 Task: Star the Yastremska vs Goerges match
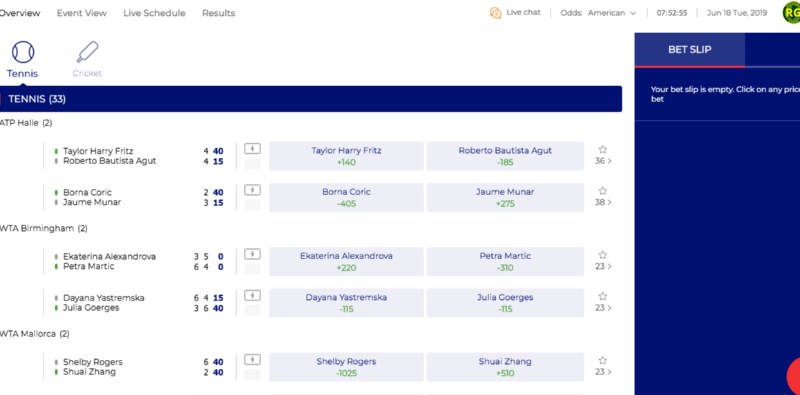tap(603, 297)
